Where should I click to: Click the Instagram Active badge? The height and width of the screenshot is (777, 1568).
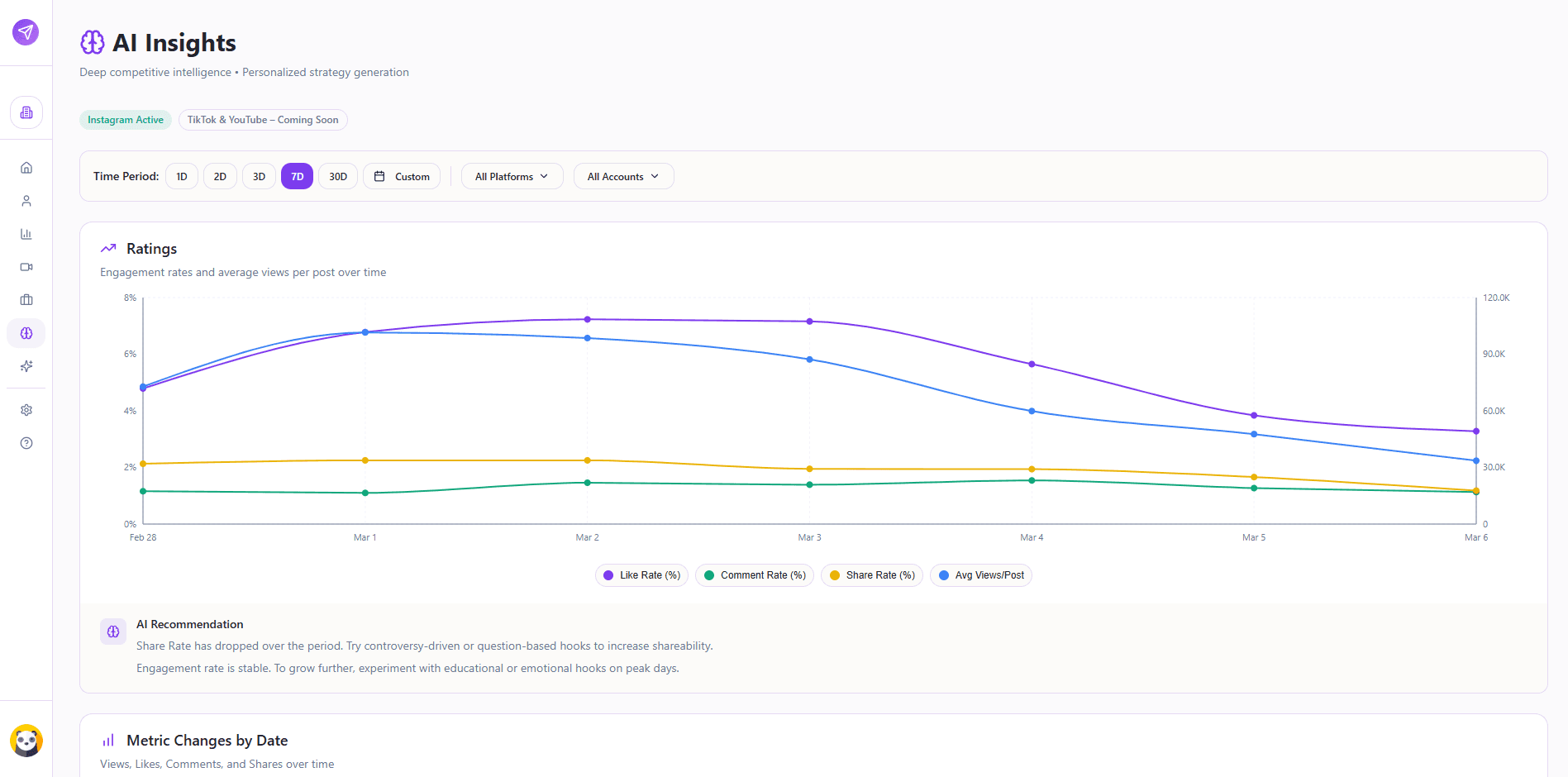[126, 120]
